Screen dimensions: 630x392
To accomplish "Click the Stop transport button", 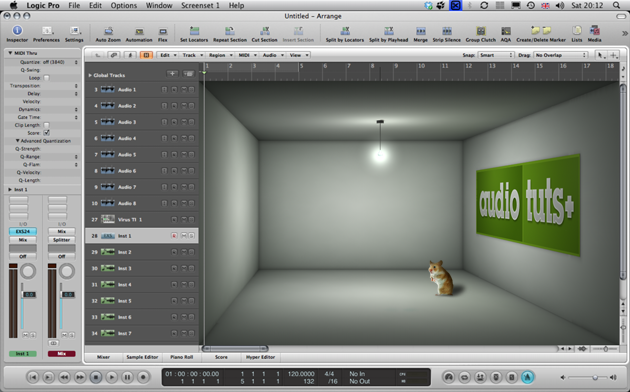I will point(96,377).
